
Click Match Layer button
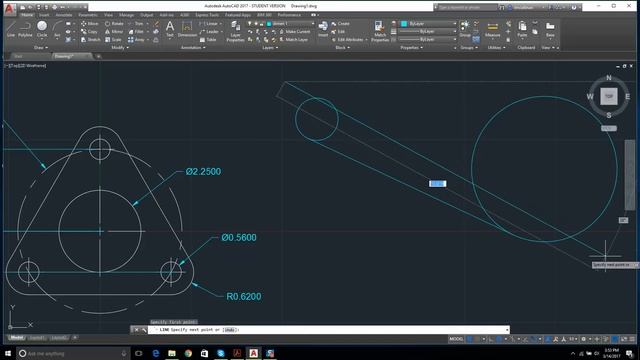293,40
